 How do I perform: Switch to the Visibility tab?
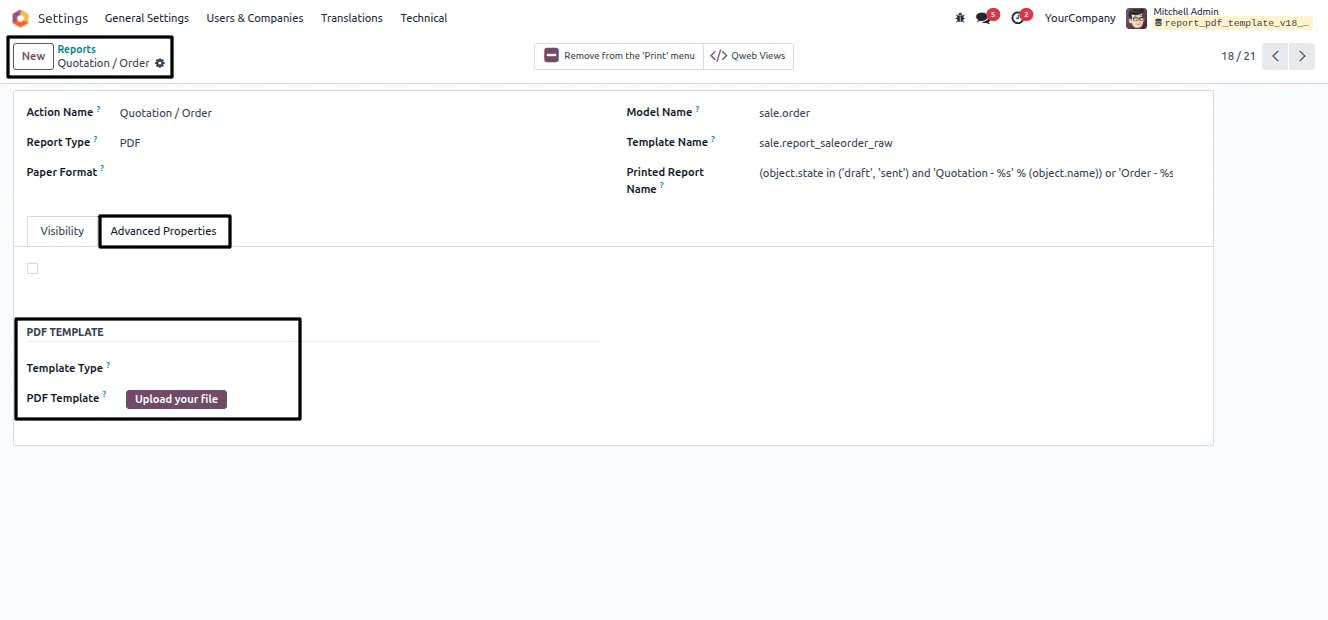(62, 231)
